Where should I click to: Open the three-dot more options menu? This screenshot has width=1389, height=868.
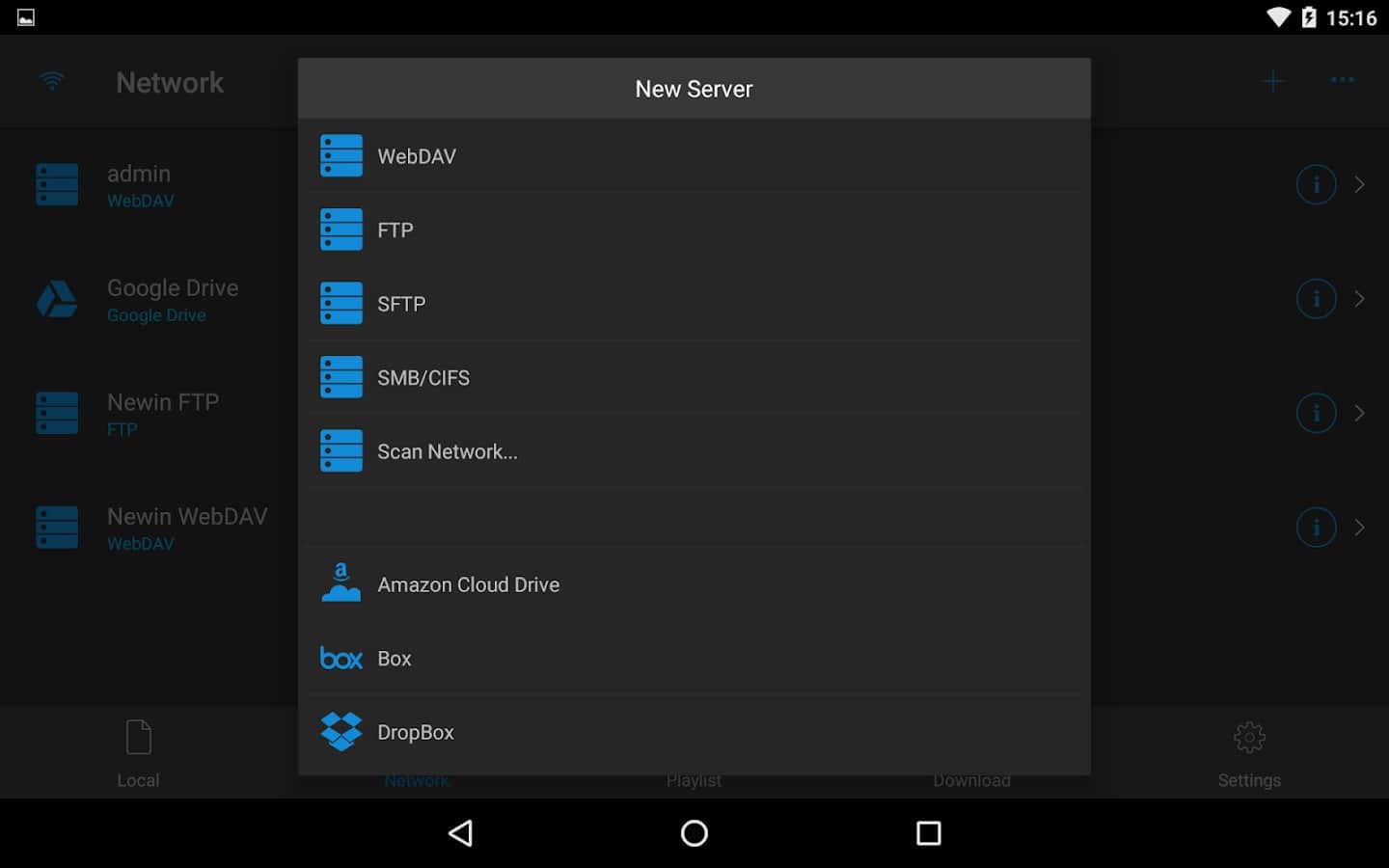(1343, 81)
